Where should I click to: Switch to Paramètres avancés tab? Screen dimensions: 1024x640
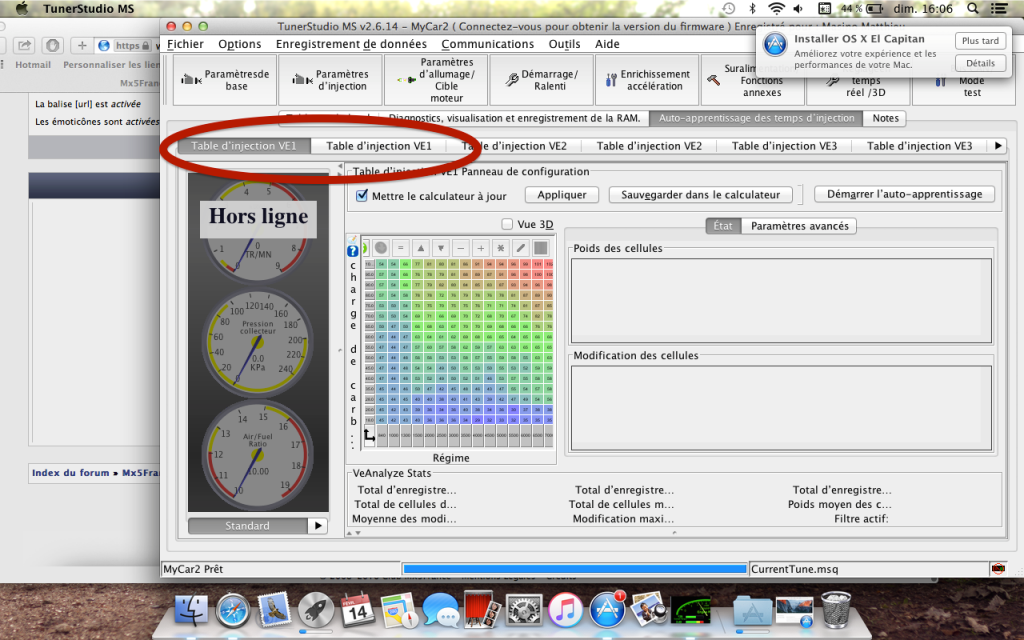click(799, 226)
